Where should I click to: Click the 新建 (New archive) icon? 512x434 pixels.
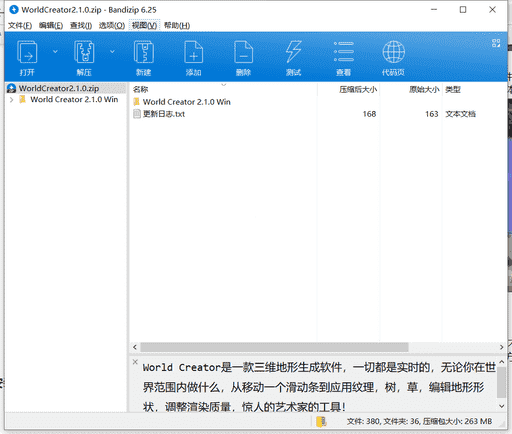(144, 52)
